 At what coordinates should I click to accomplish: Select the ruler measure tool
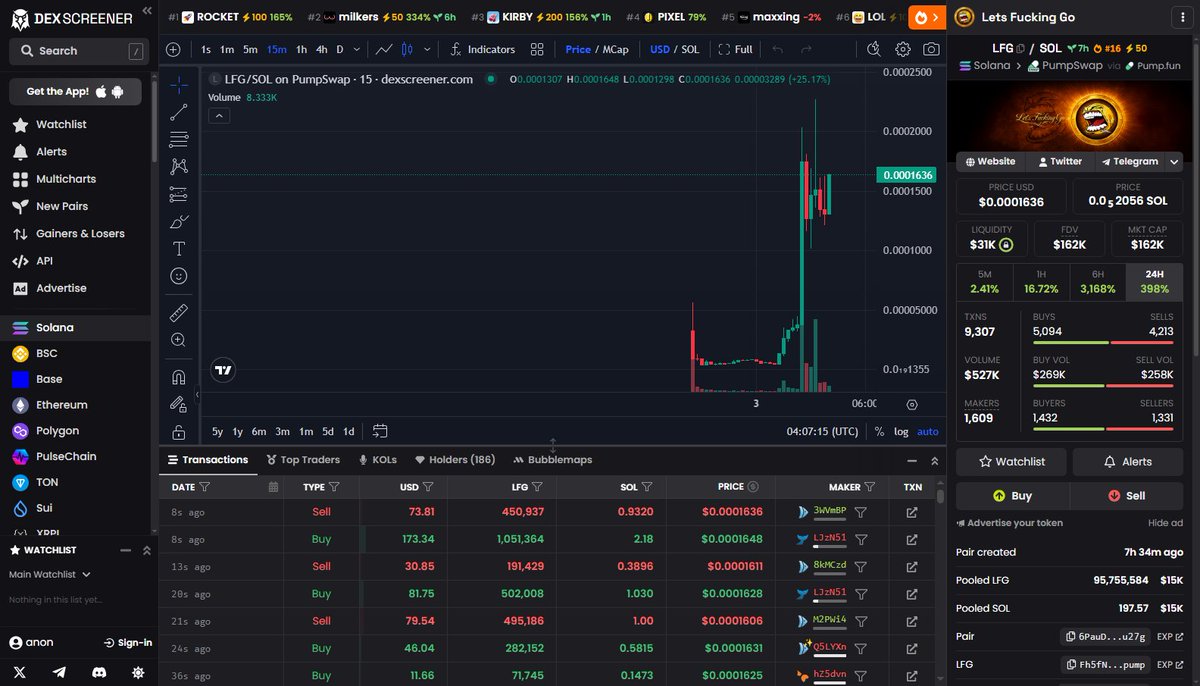[x=179, y=313]
